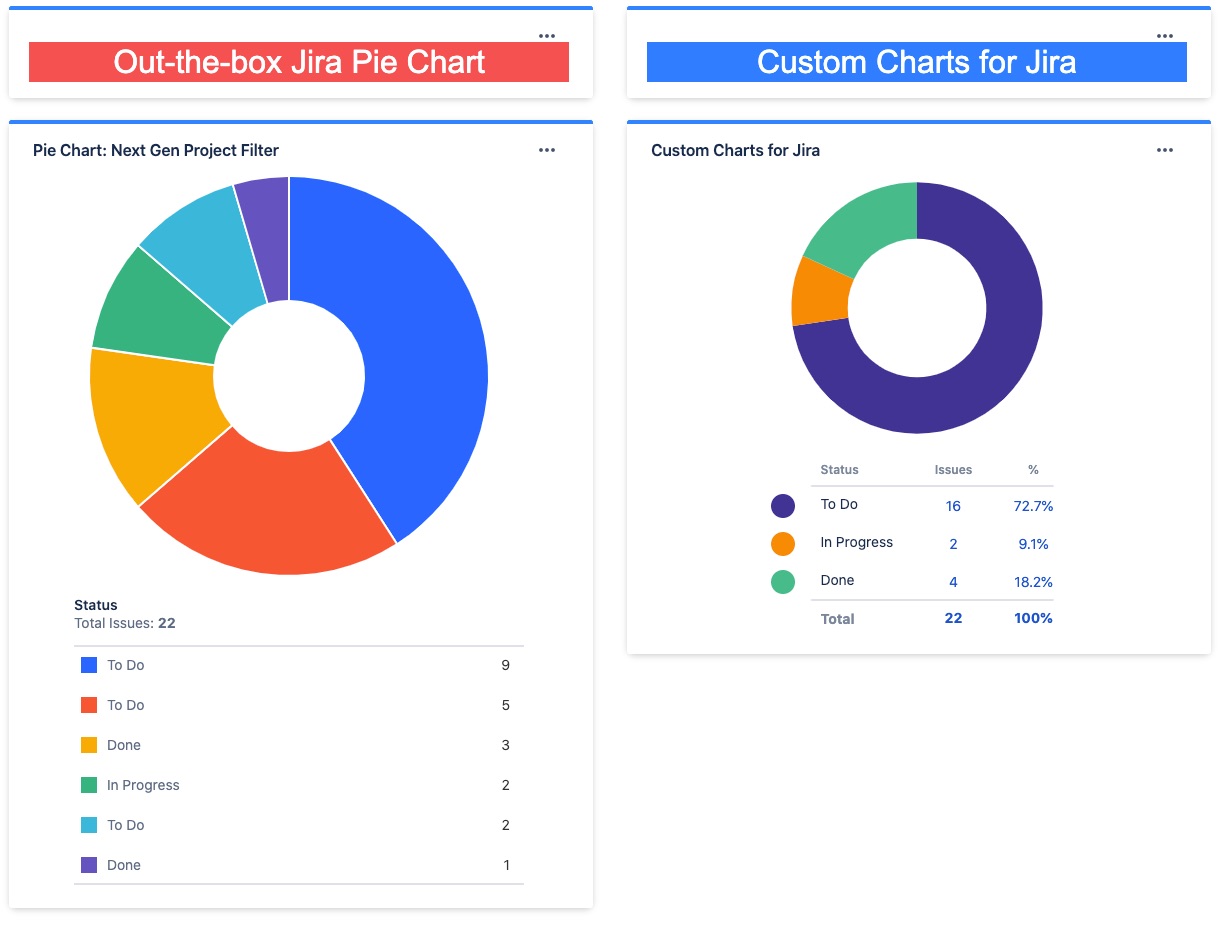
Task: Click the Total 22 issues link
Action: point(953,618)
